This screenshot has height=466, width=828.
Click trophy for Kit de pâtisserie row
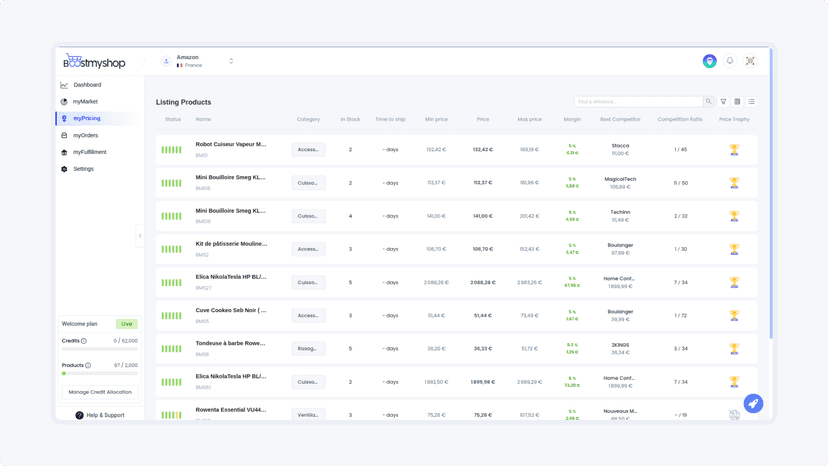click(x=734, y=249)
